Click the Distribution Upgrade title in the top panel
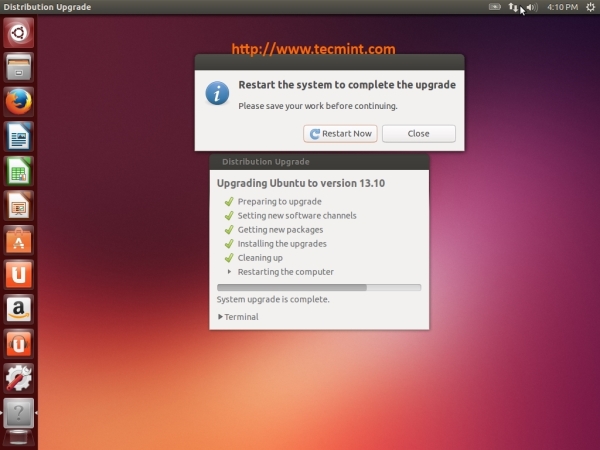This screenshot has height=450, width=600. pyautogui.click(x=47, y=7)
